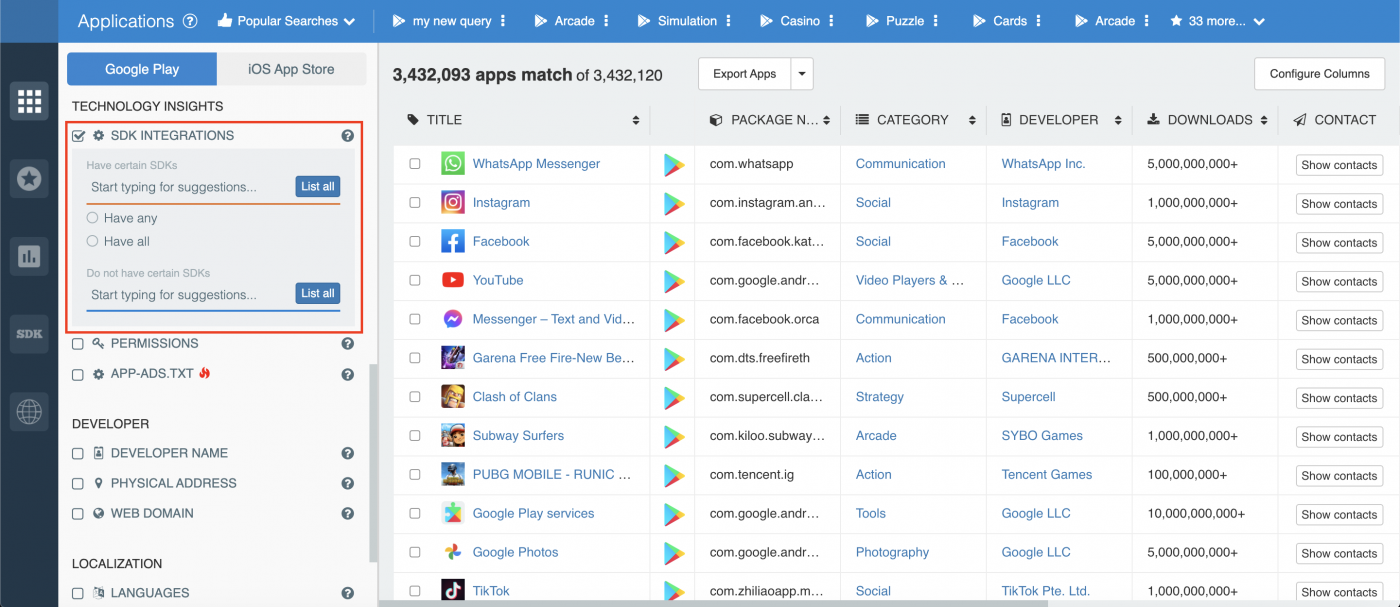Focus the 'Do not have certain SDKs' input
1400x607 pixels.
tap(190, 295)
